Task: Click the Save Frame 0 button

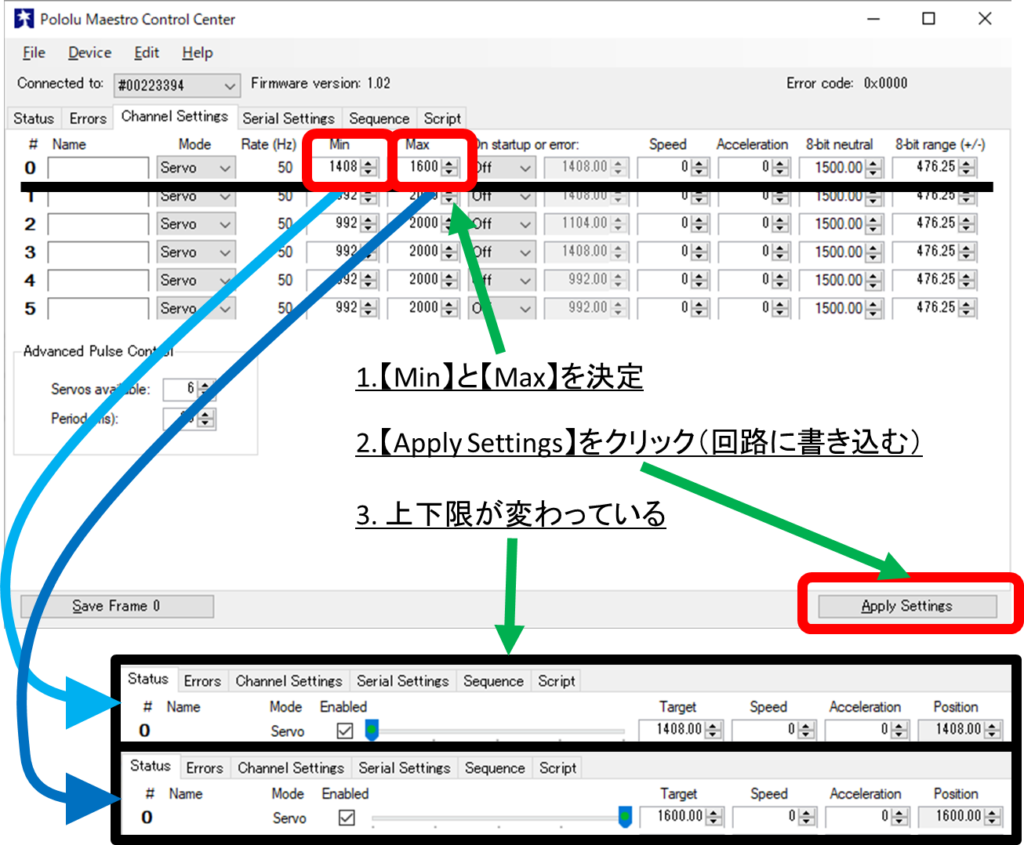Action: click(116, 606)
